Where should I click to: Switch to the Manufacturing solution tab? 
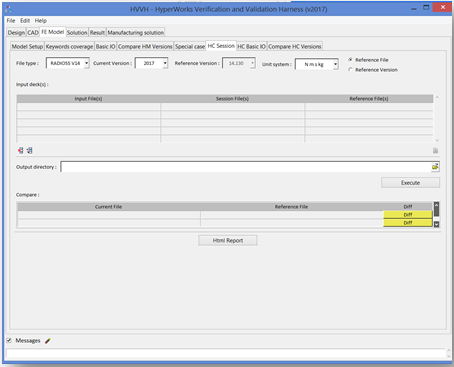click(136, 33)
